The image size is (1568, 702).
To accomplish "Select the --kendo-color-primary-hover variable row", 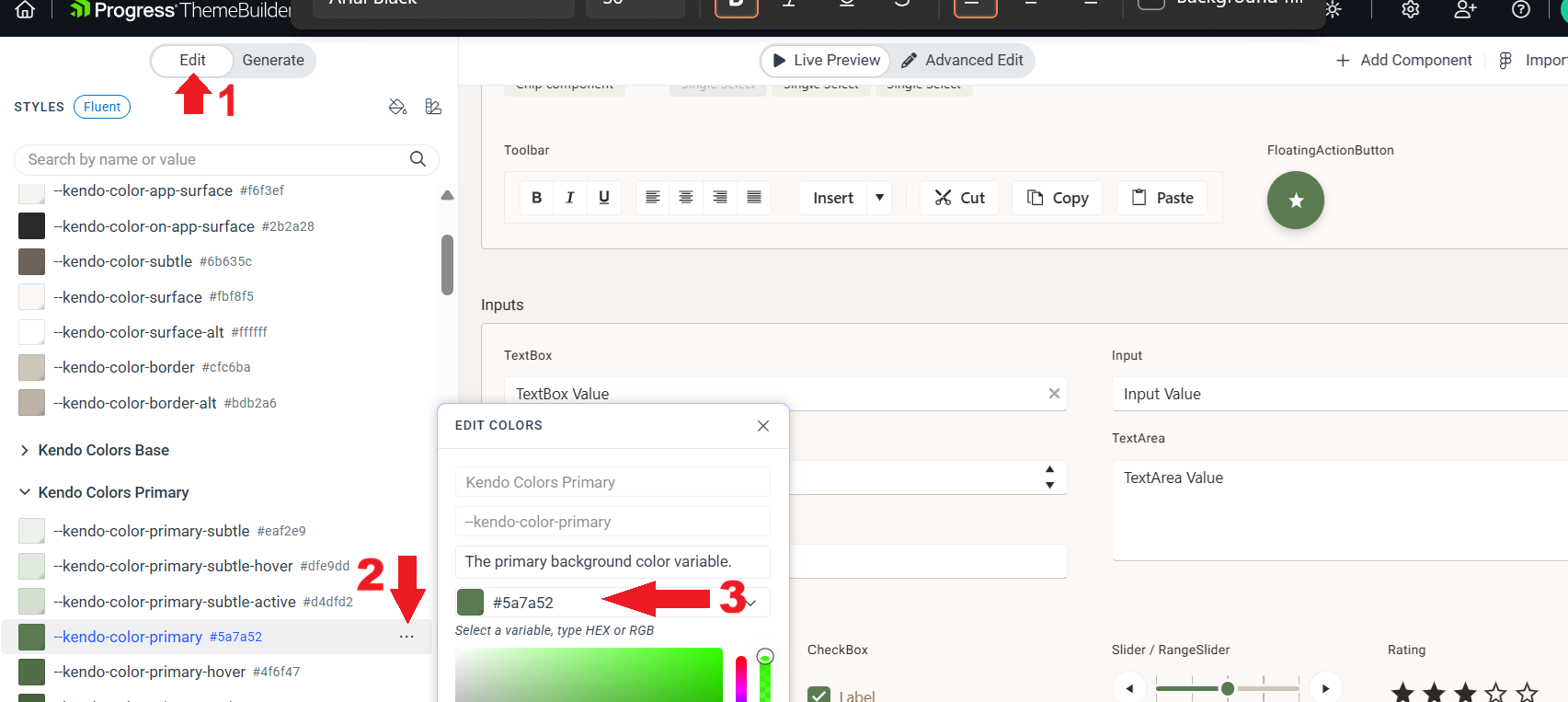I will click(x=216, y=672).
